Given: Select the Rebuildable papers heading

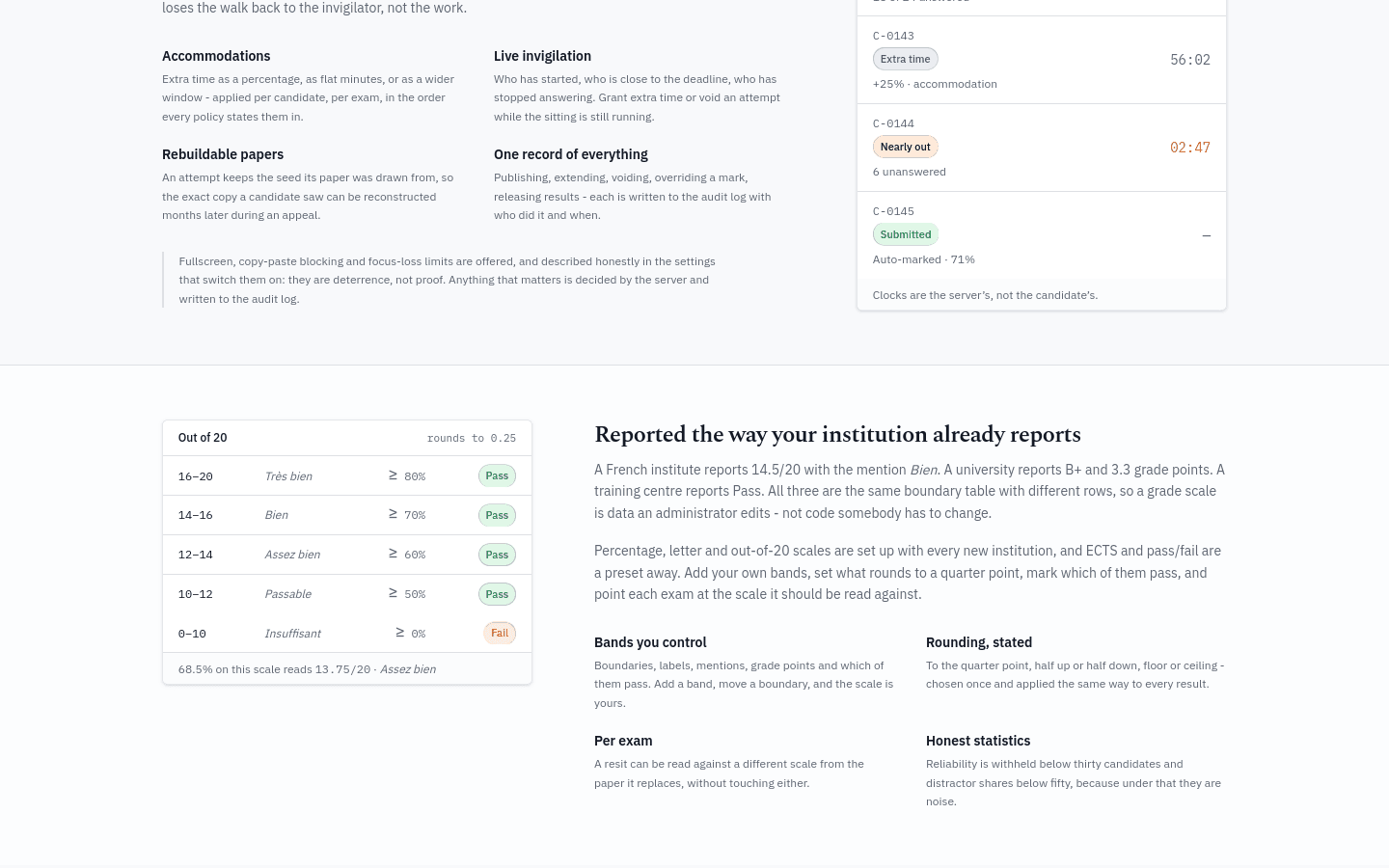Looking at the screenshot, I should 223,154.
